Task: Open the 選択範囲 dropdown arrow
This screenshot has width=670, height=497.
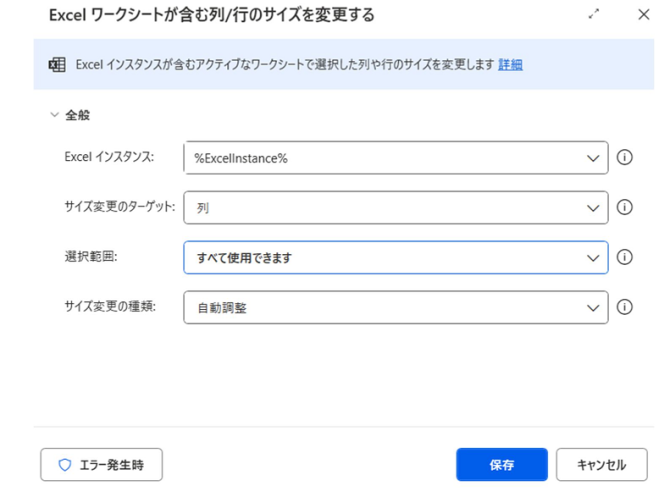Action: pyautogui.click(x=593, y=258)
